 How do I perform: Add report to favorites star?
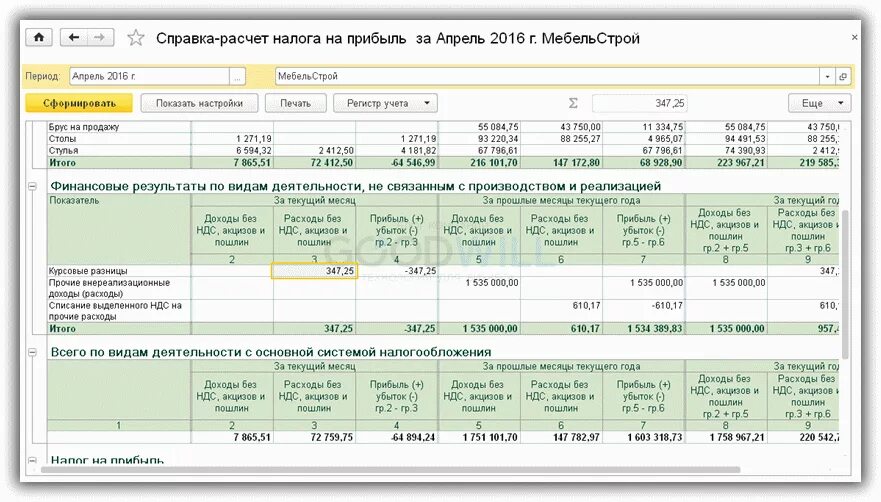tap(136, 38)
